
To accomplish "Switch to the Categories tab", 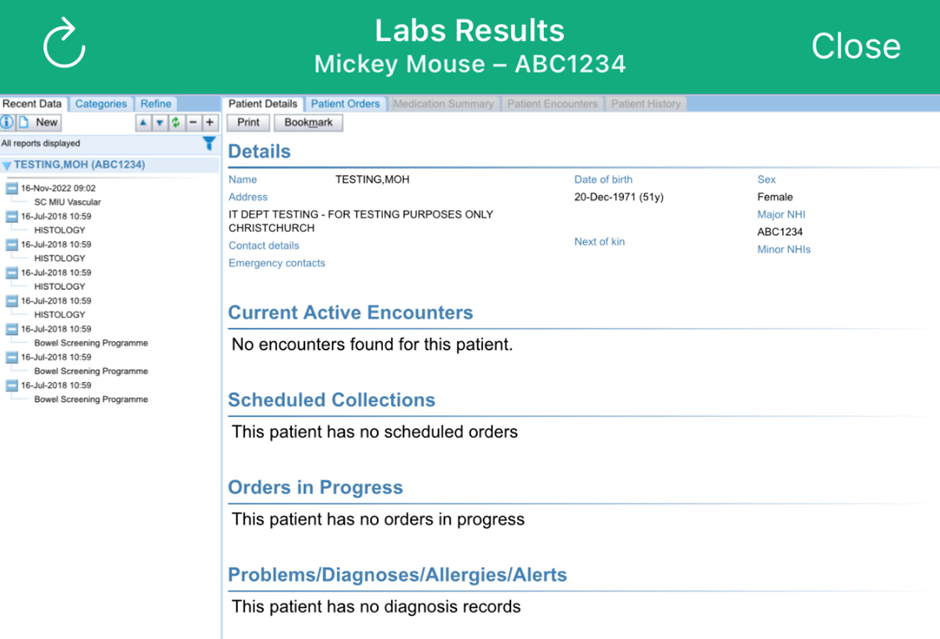I will (x=101, y=104).
